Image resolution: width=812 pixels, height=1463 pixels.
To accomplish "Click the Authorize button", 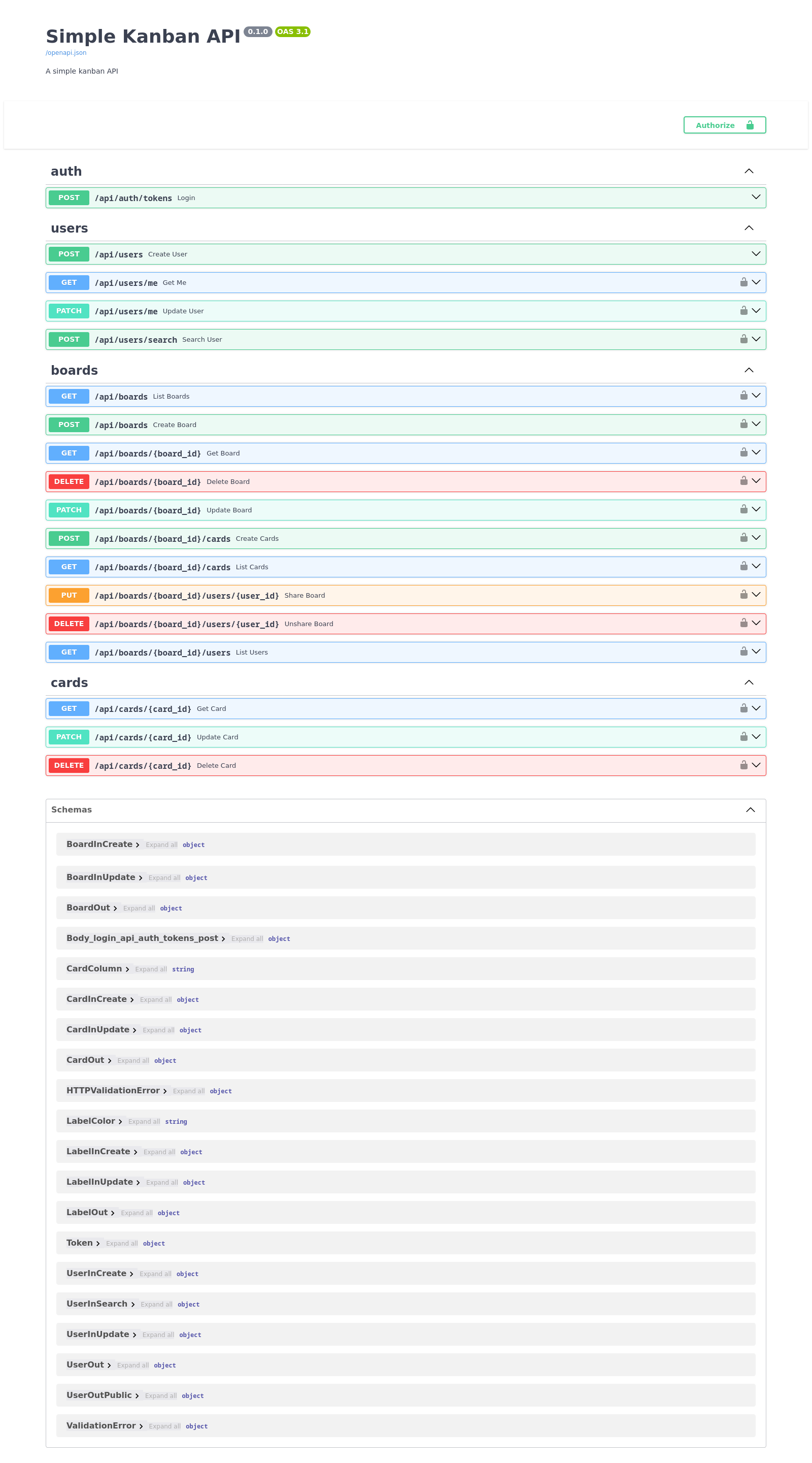I will tap(724, 125).
